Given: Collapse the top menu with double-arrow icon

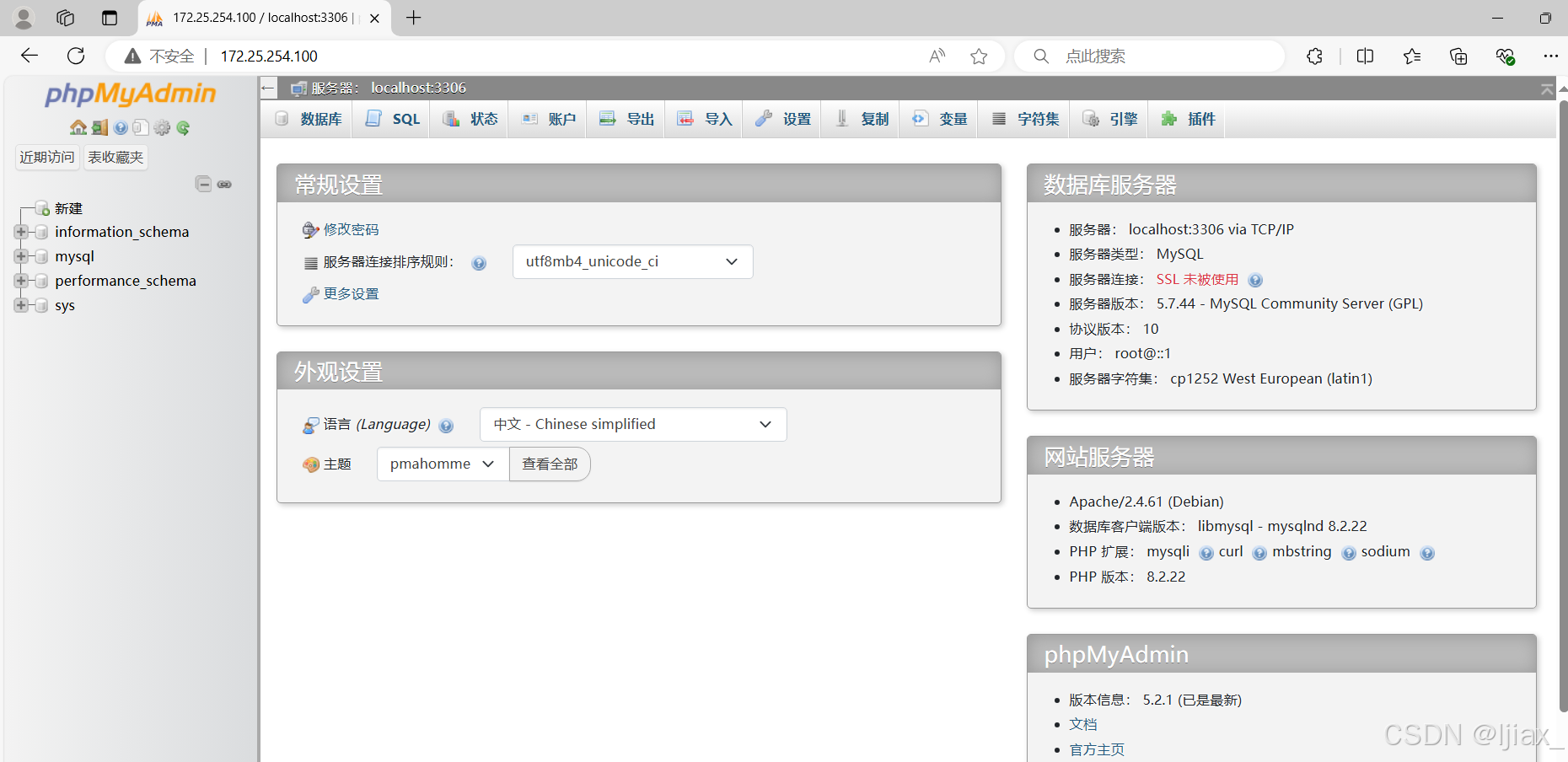Looking at the screenshot, I should 1547,89.
